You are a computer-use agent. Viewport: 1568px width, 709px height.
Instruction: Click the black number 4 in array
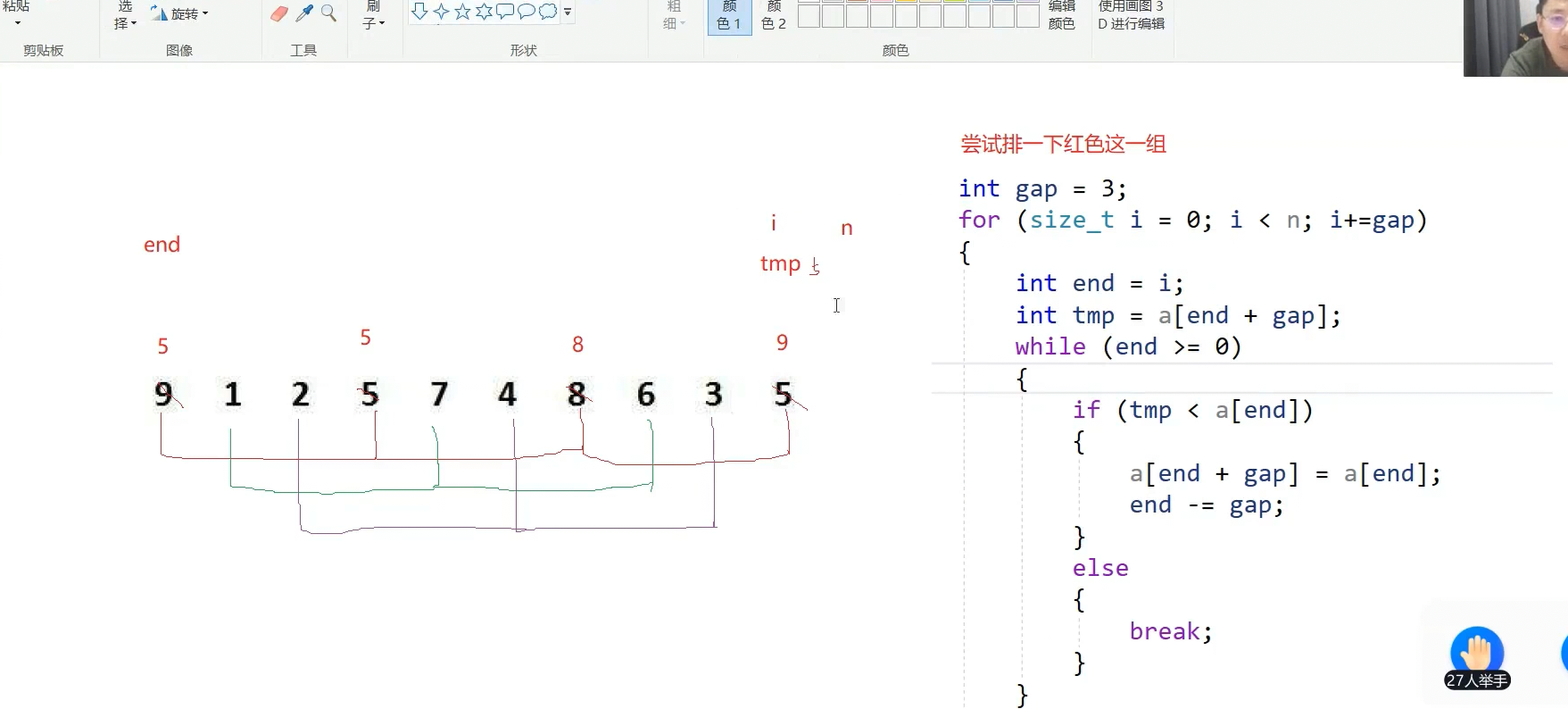507,394
